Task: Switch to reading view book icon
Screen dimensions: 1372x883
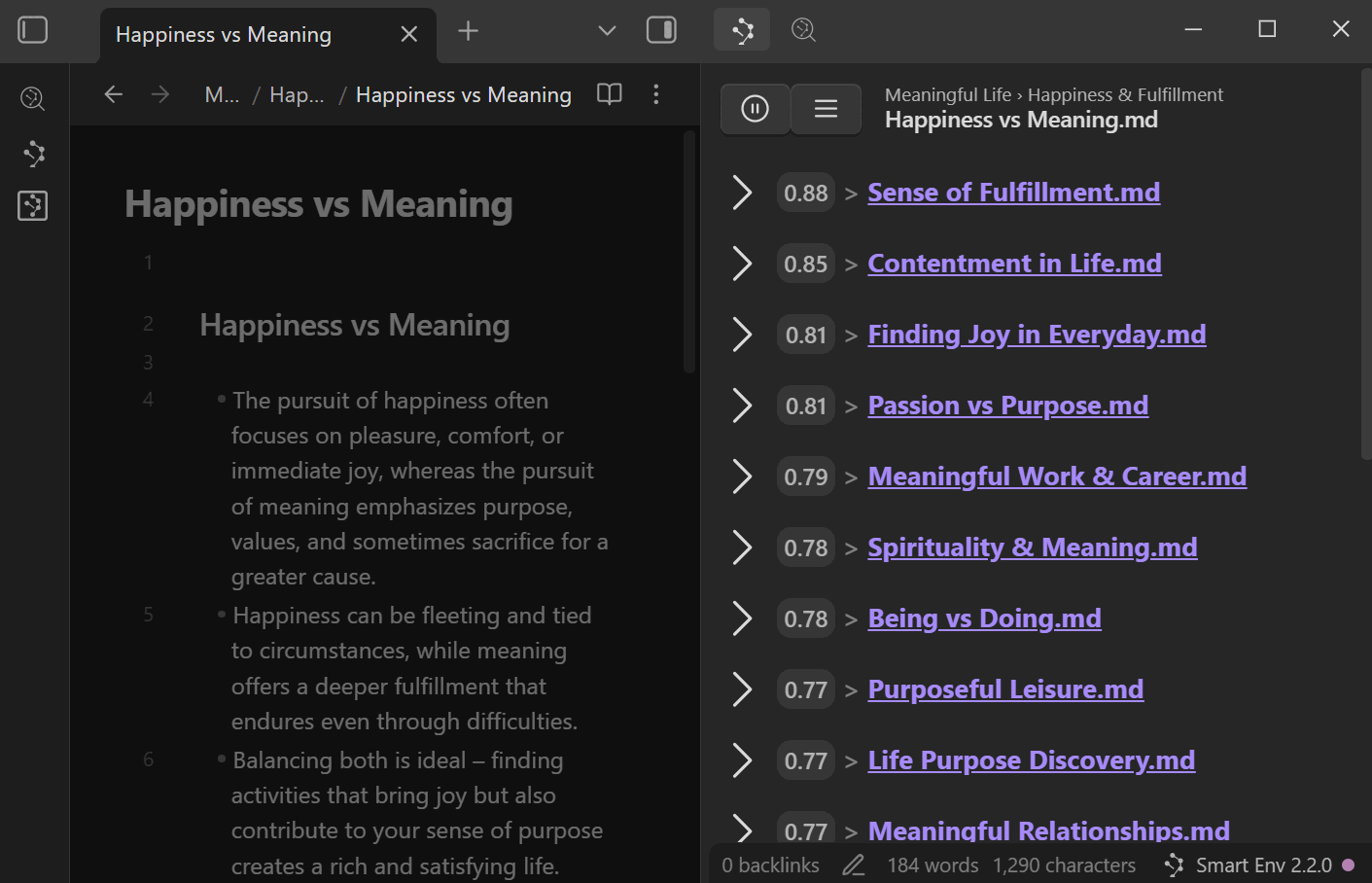Action: click(x=610, y=94)
